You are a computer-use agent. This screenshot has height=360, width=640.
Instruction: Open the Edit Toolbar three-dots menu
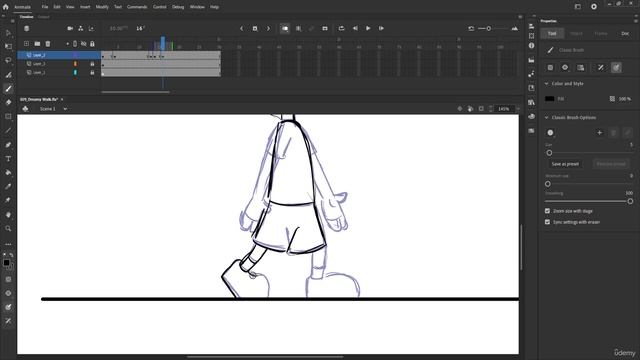[x=8, y=244]
